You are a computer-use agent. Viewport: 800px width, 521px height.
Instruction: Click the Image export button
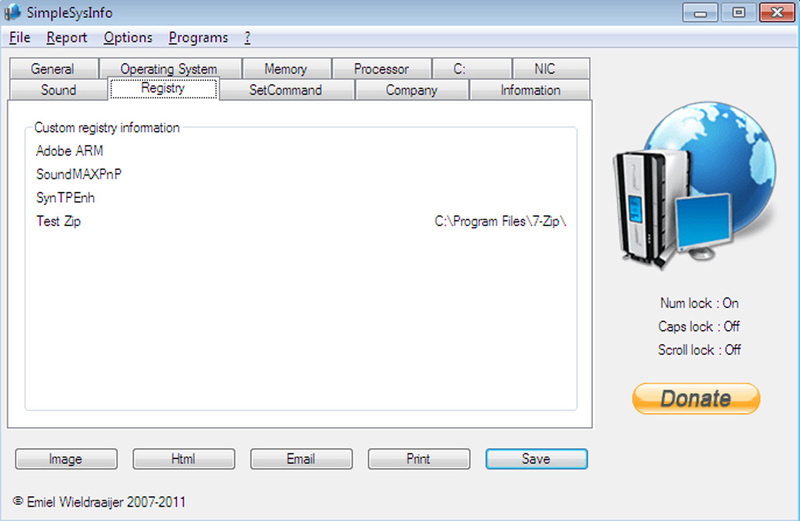pos(66,459)
